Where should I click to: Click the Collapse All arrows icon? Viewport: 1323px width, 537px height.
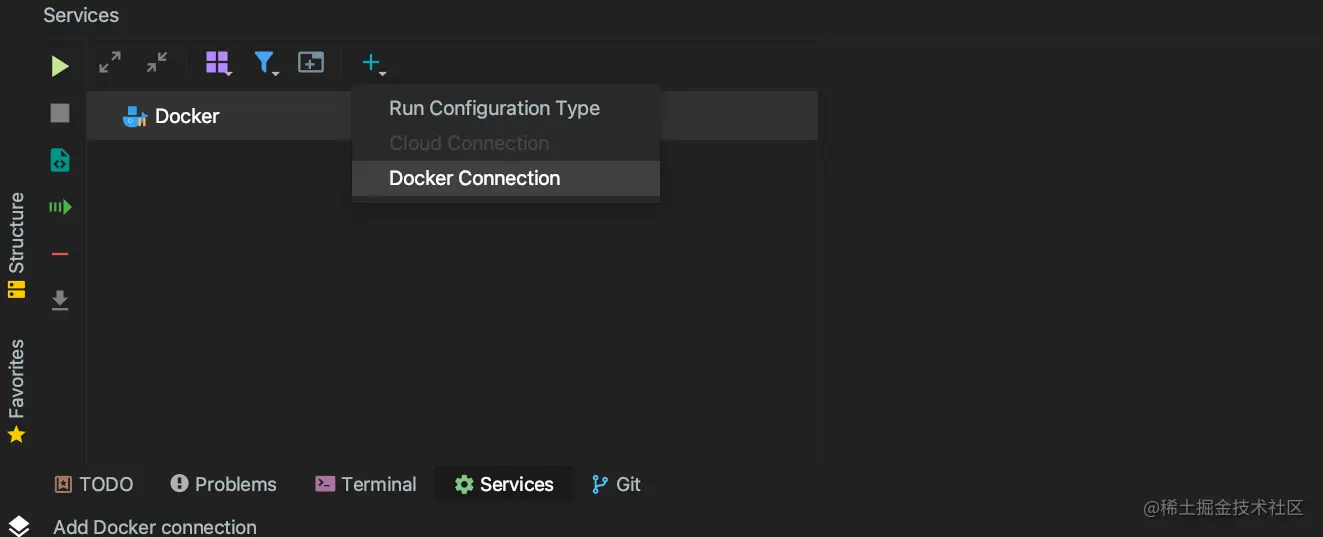(157, 63)
